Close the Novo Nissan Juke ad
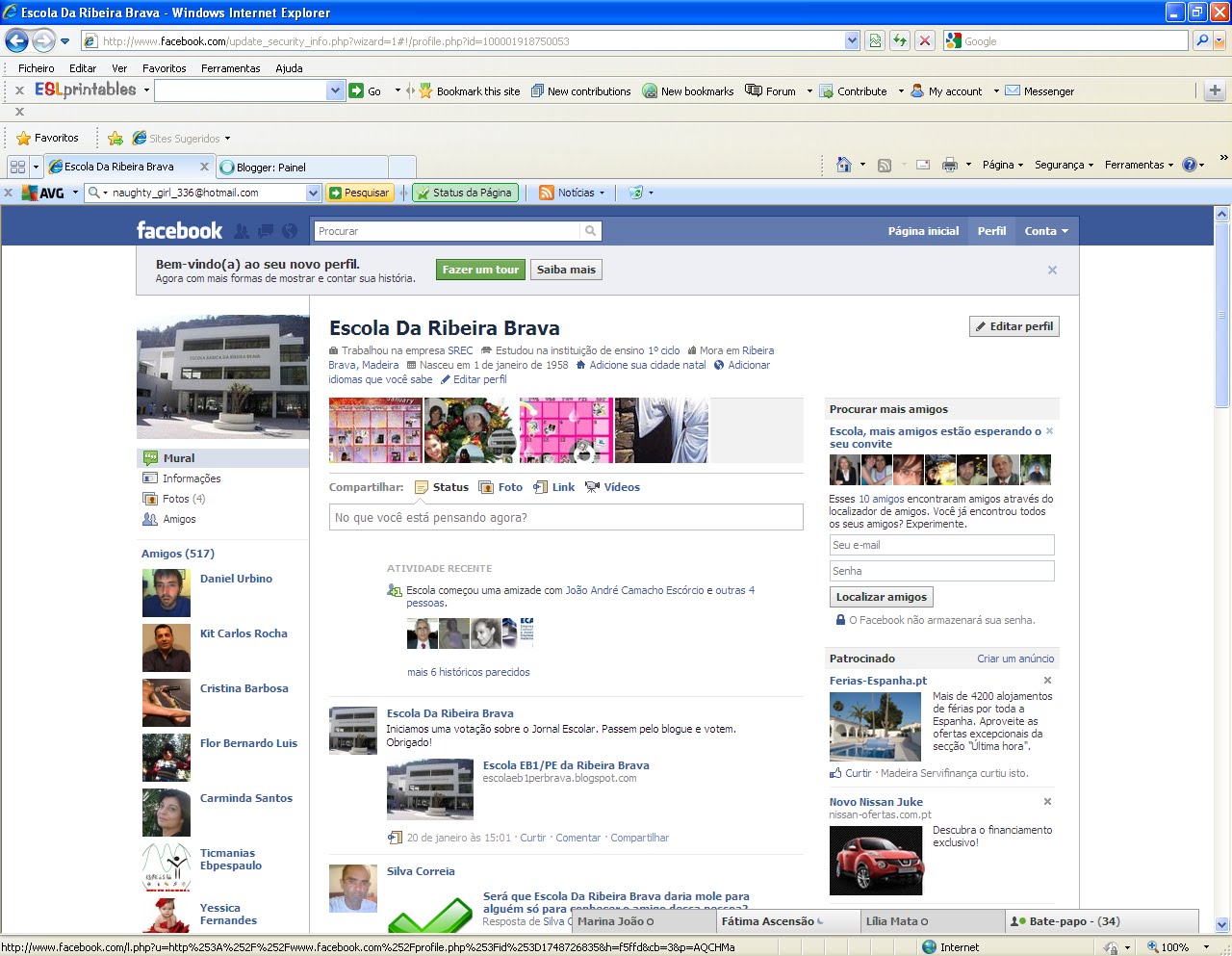The image size is (1232, 956). click(x=1048, y=802)
